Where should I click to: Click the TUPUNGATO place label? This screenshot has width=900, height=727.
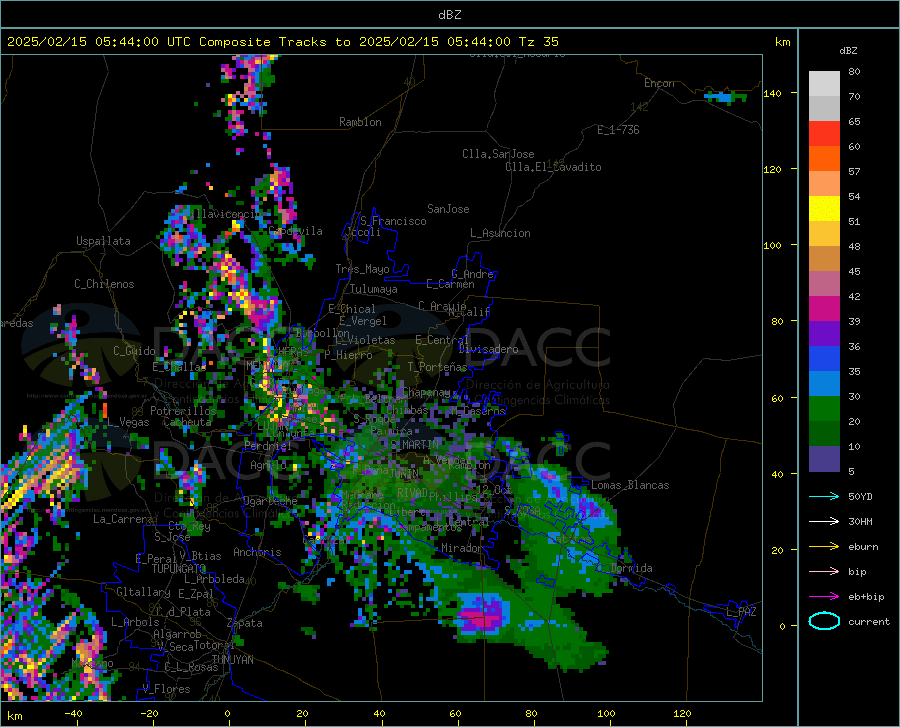pos(179,569)
